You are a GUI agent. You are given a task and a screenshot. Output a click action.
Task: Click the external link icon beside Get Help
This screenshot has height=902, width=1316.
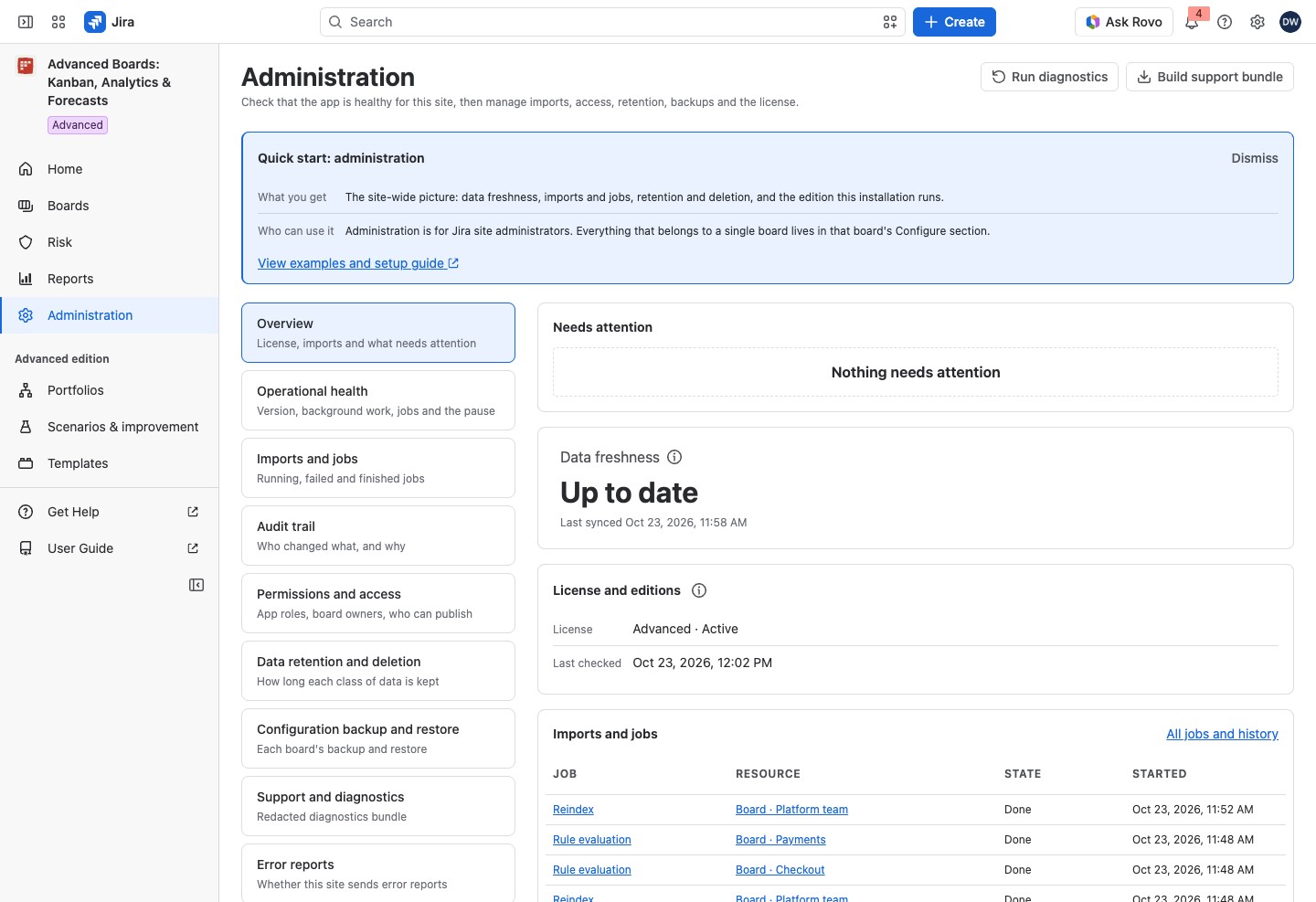[193, 512]
